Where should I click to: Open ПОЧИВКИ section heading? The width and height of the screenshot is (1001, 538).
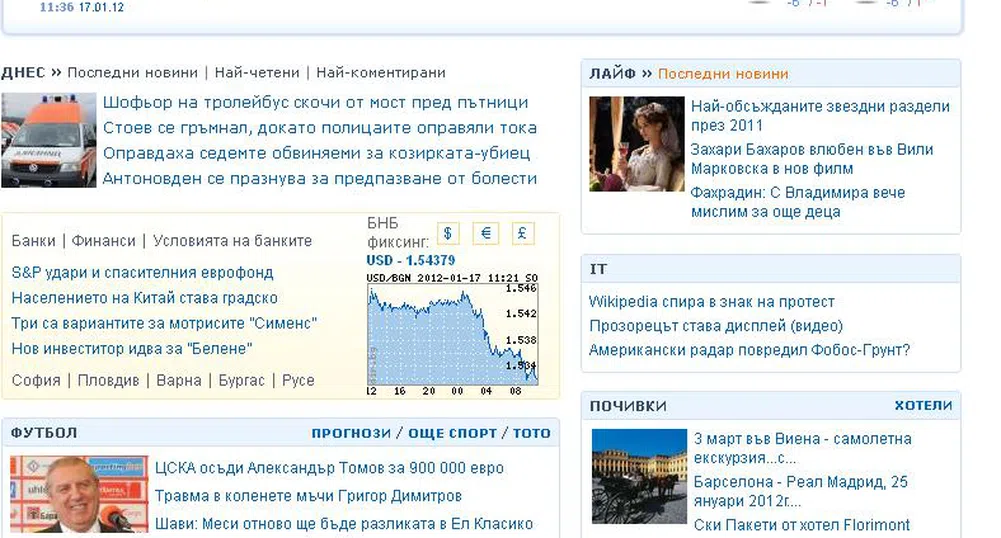click(628, 407)
